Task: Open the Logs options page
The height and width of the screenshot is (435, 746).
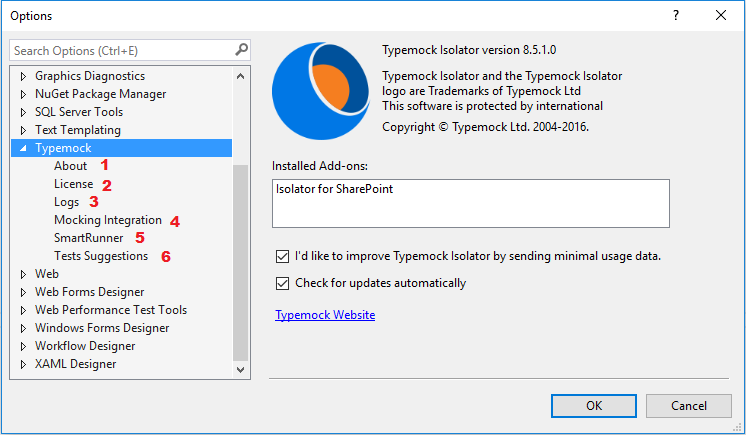Action: [x=66, y=202]
